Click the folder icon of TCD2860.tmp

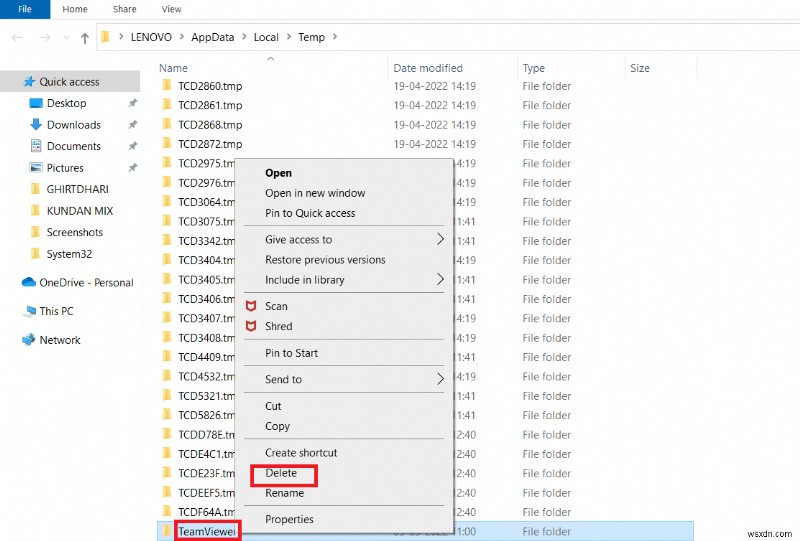click(166, 85)
